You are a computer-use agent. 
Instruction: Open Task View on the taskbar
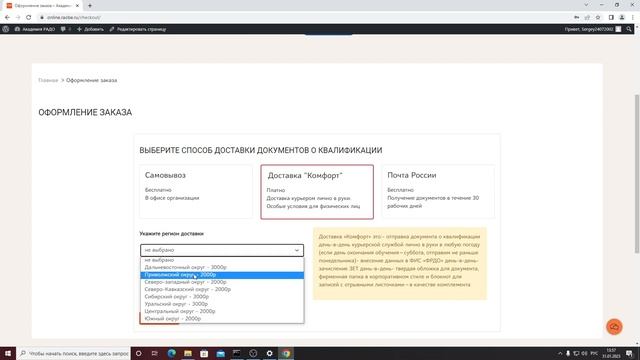(155, 353)
